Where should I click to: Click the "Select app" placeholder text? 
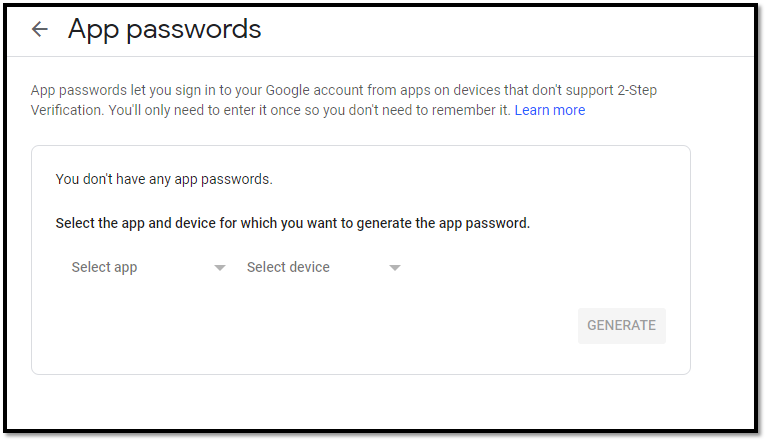pos(104,267)
